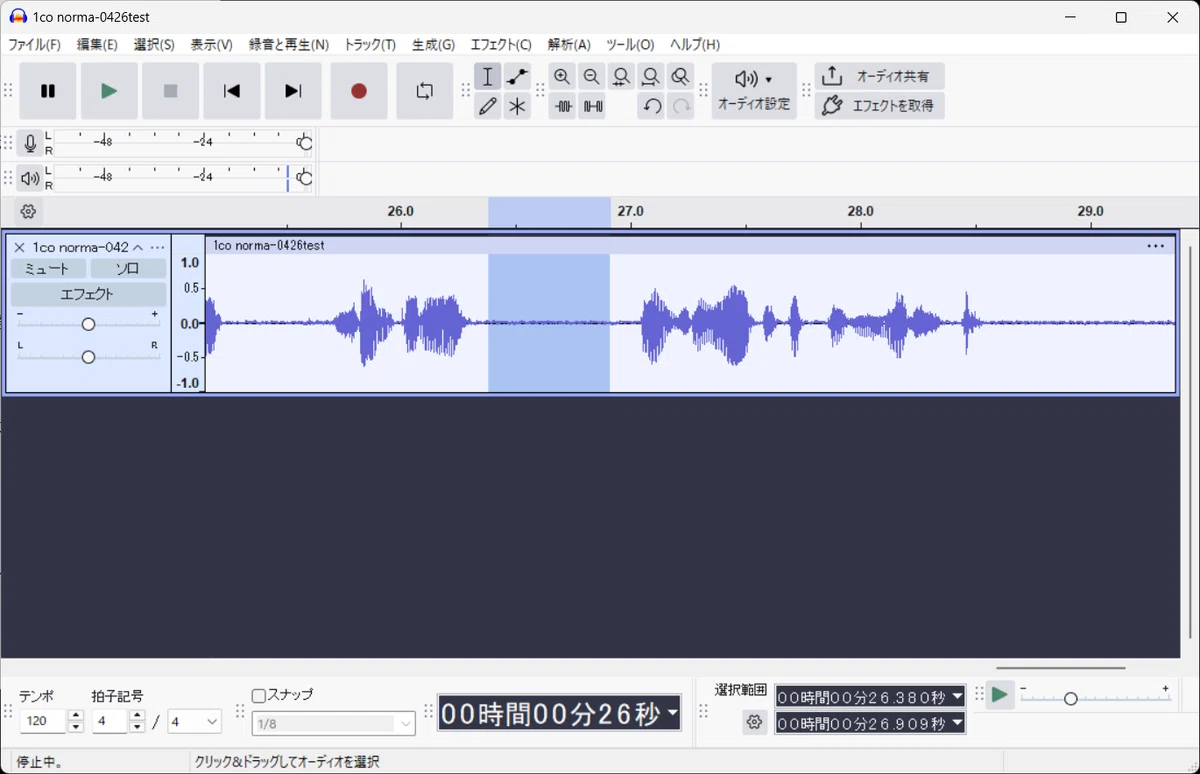
Task: Click the track gain slider knob
Action: click(x=88, y=324)
